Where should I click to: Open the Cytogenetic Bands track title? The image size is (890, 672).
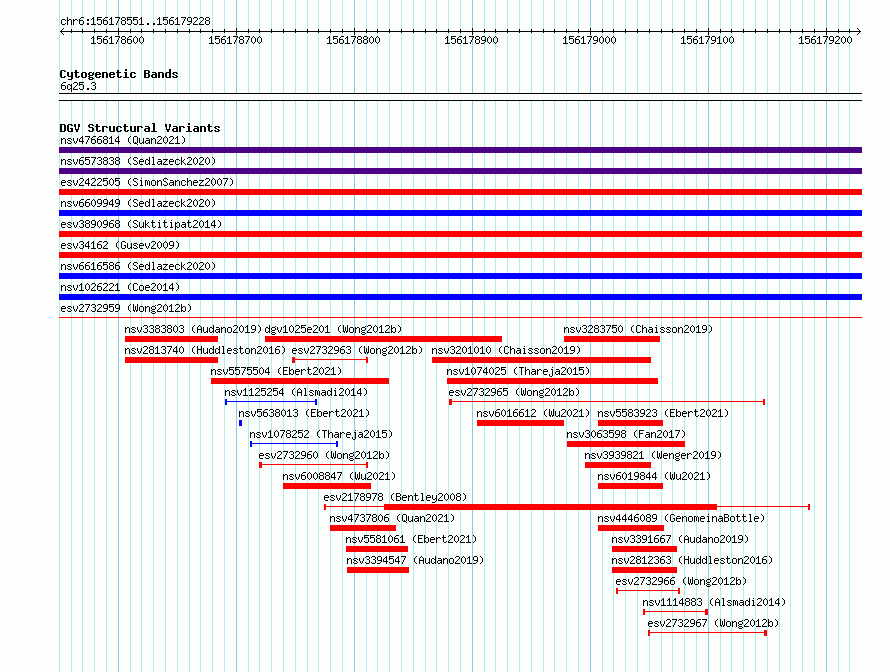(119, 74)
